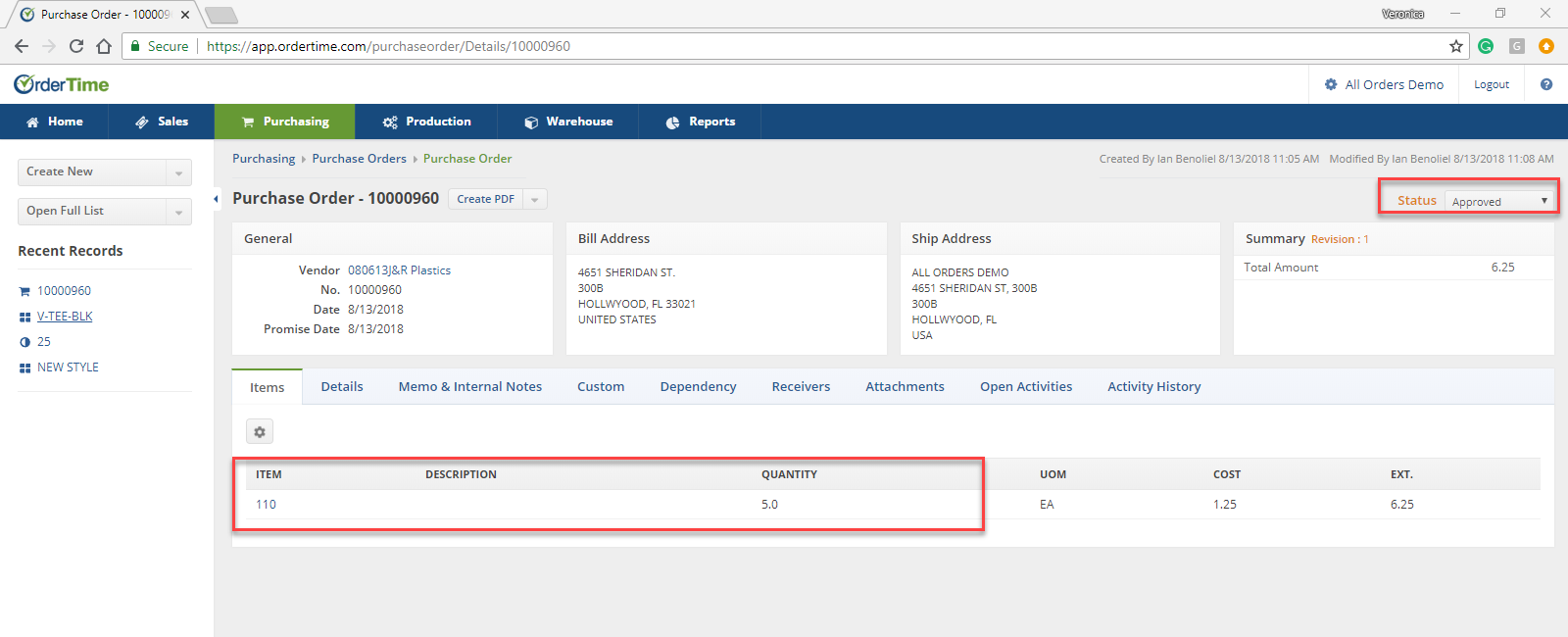
Task: Open the Create PDF dropdown arrow
Action: (535, 199)
